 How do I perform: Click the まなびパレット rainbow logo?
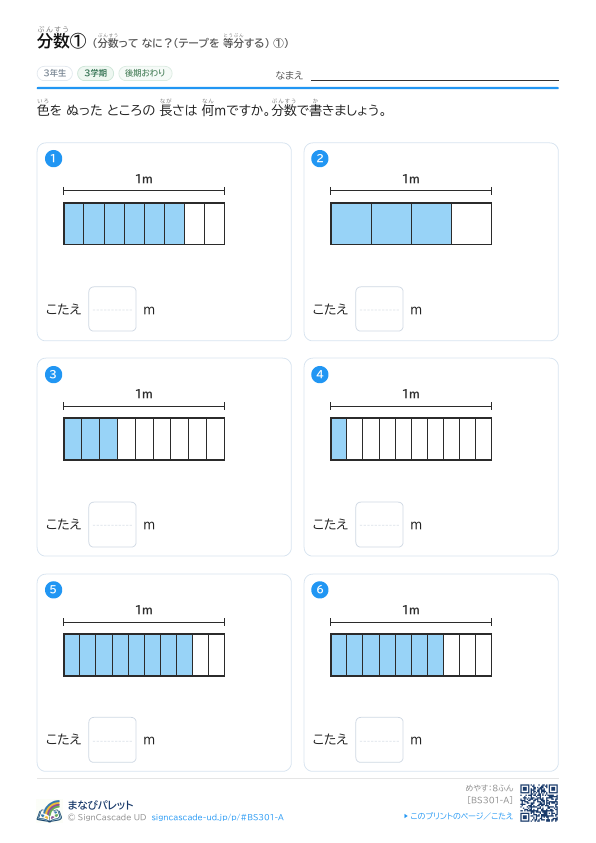point(49,811)
